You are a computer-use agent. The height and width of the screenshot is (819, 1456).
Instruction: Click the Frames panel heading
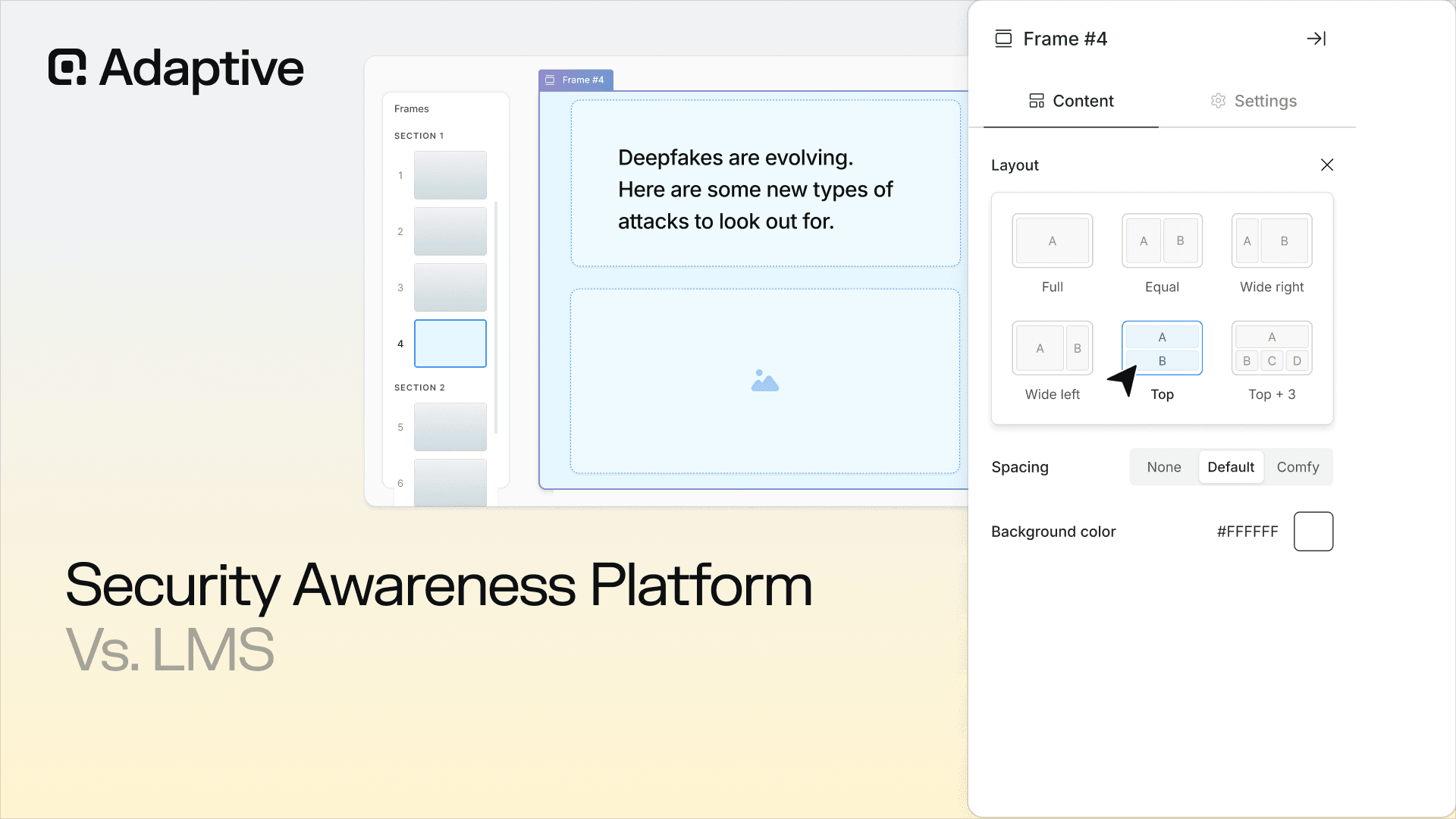(412, 109)
